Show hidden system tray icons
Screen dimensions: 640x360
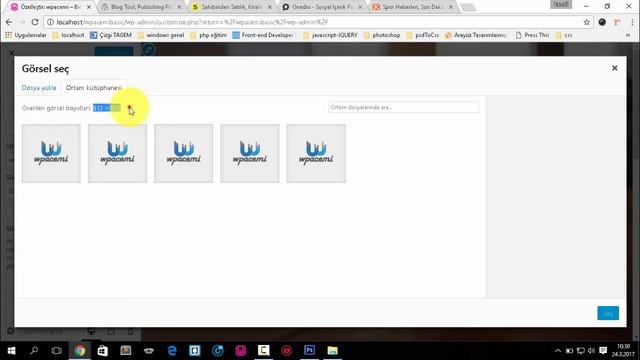click(558, 351)
